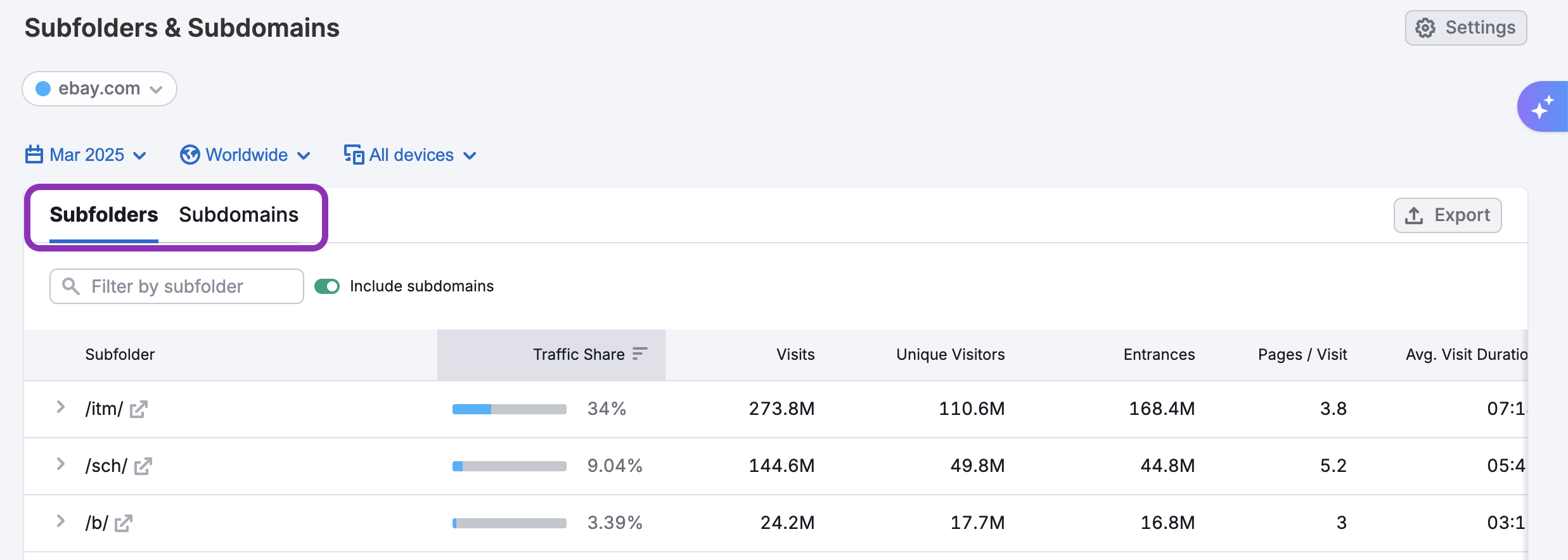Expand the /sch/ subfolder row
The height and width of the screenshot is (560, 1568).
[61, 464]
